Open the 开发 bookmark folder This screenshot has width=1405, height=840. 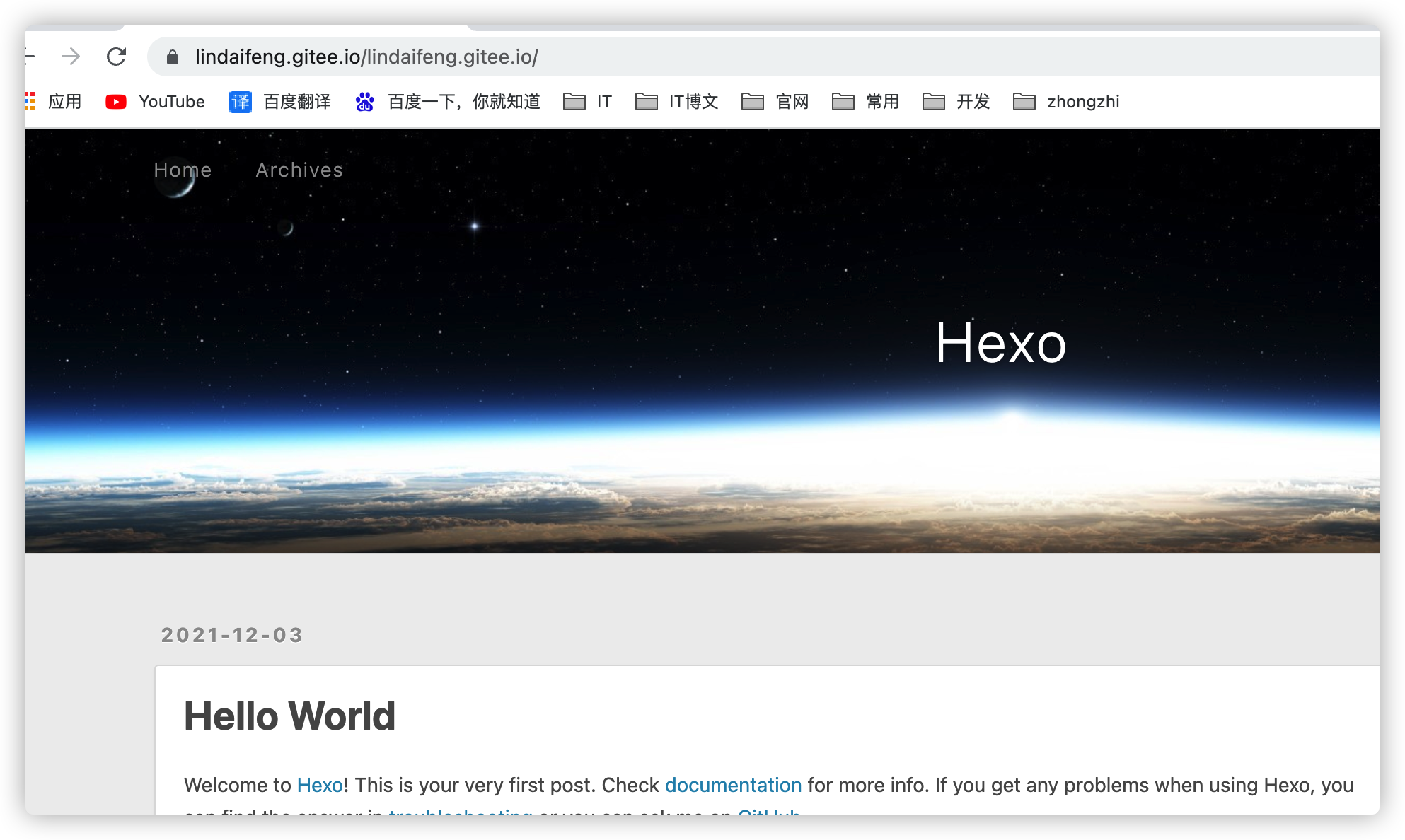tap(956, 102)
